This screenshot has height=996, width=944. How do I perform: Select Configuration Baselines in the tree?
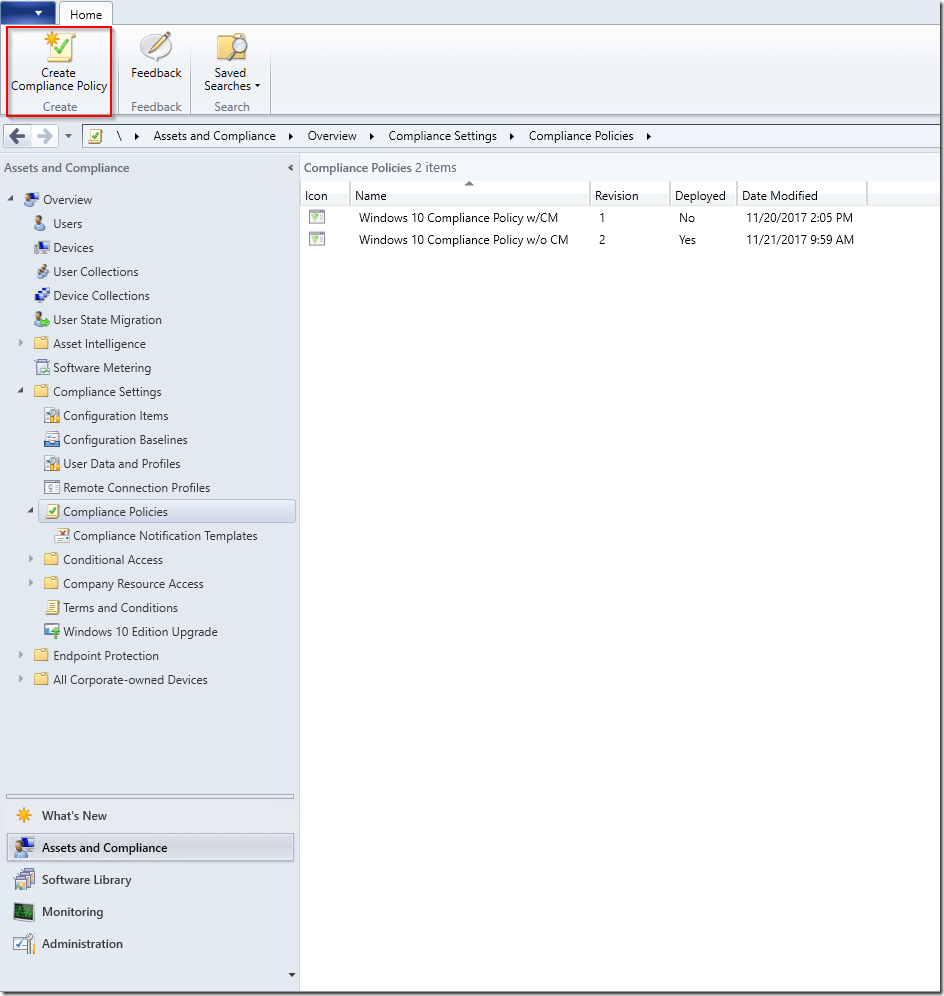point(125,440)
